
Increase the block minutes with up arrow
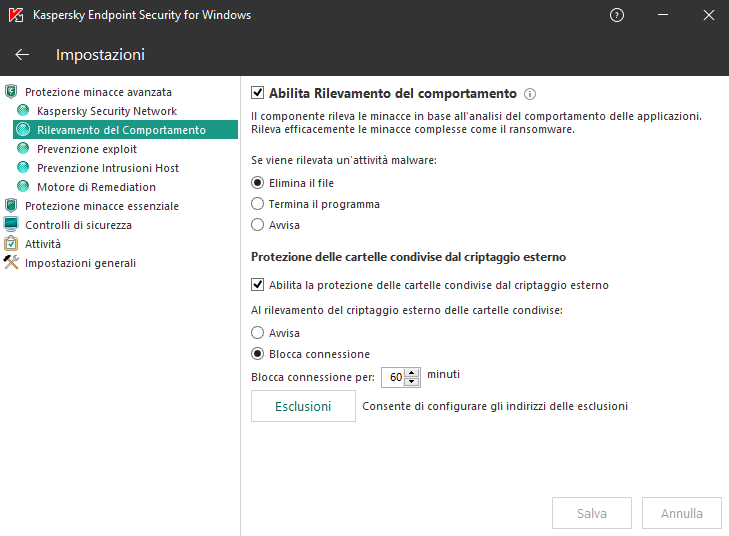click(411, 373)
